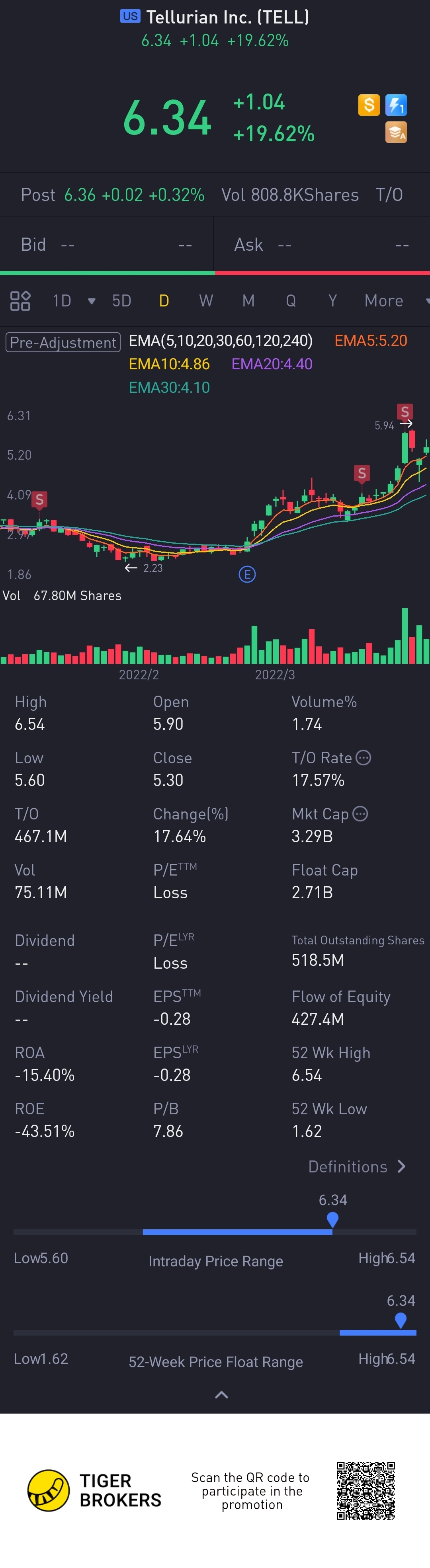The image size is (430, 1568).
Task: Open Mkt Cap info icon
Action: click(361, 814)
